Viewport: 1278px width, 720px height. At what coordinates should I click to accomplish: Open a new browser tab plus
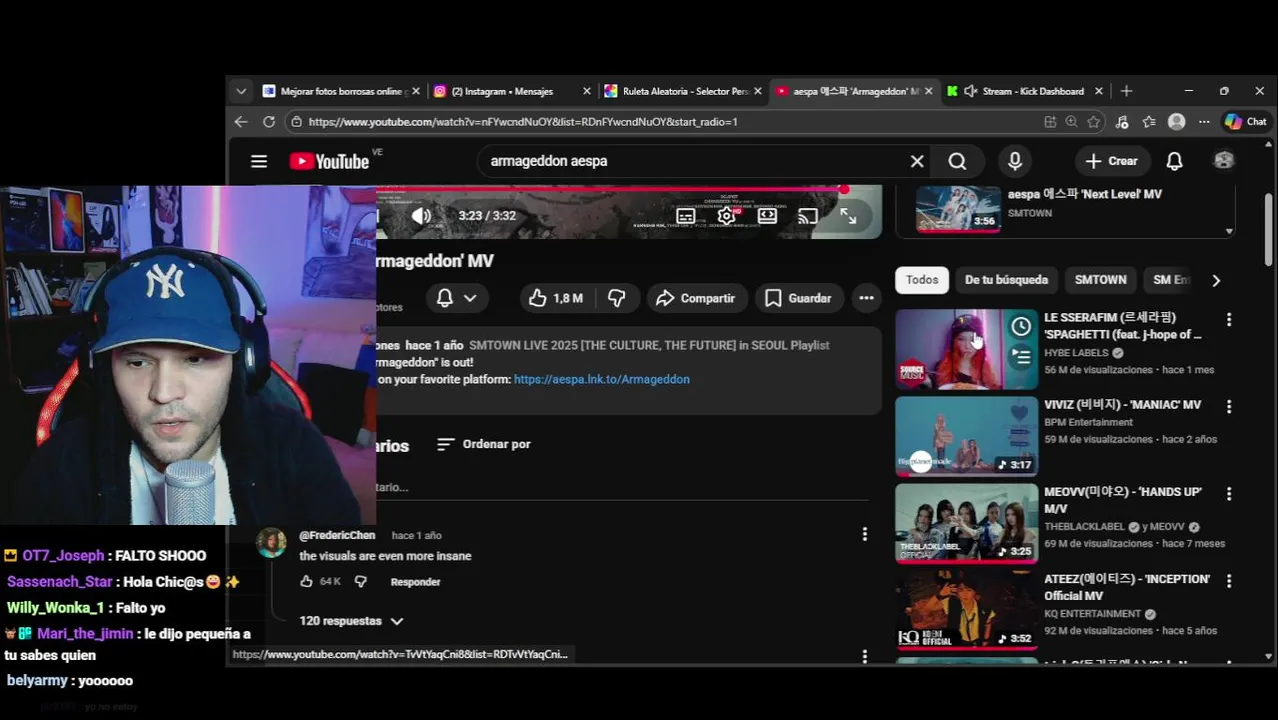[x=1126, y=91]
